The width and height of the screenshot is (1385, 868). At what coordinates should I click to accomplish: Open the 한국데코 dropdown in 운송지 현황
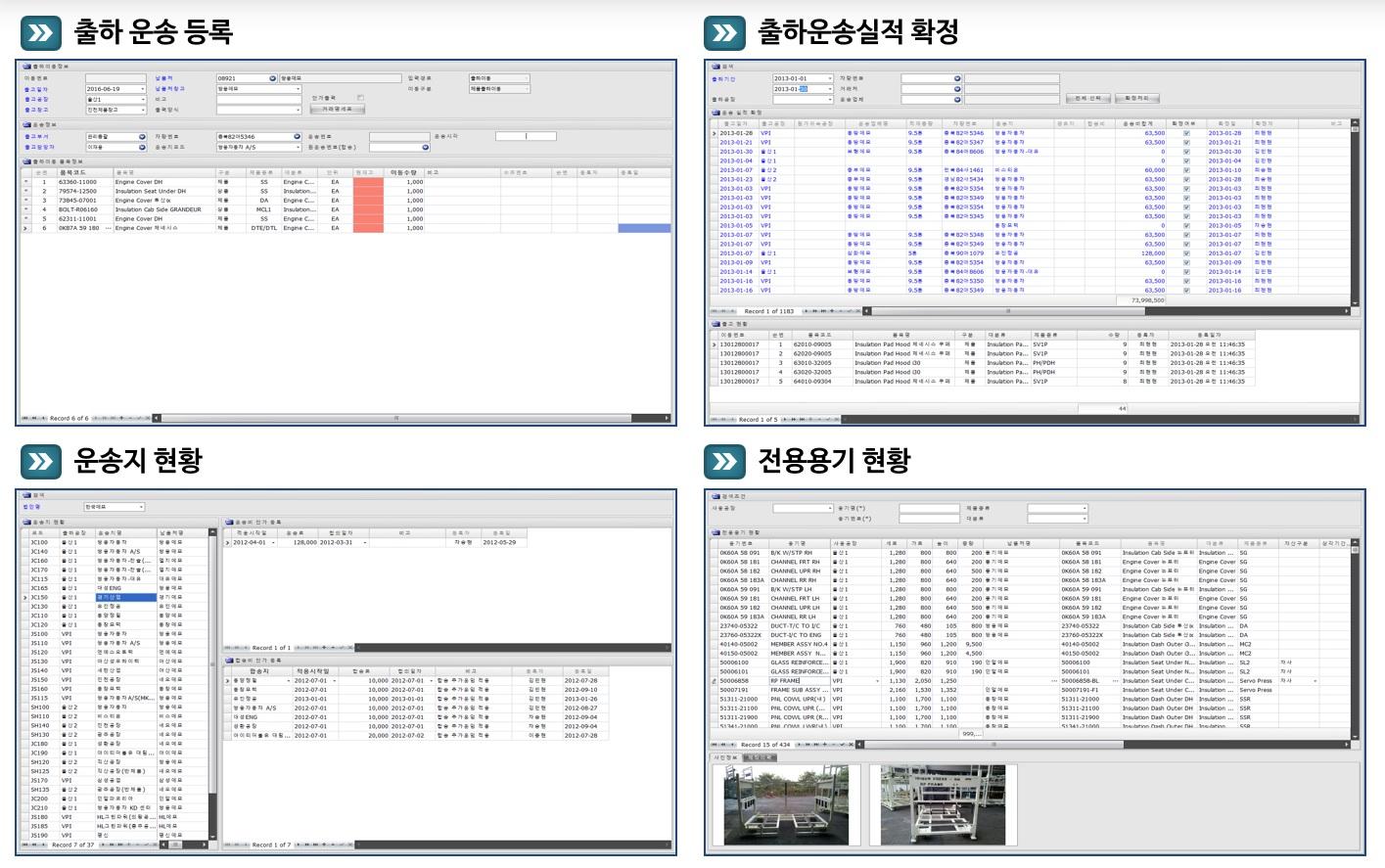[141, 507]
